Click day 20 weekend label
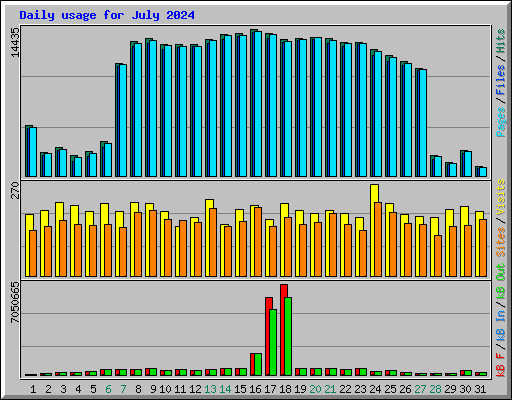The width and height of the screenshot is (512, 400). (315, 389)
